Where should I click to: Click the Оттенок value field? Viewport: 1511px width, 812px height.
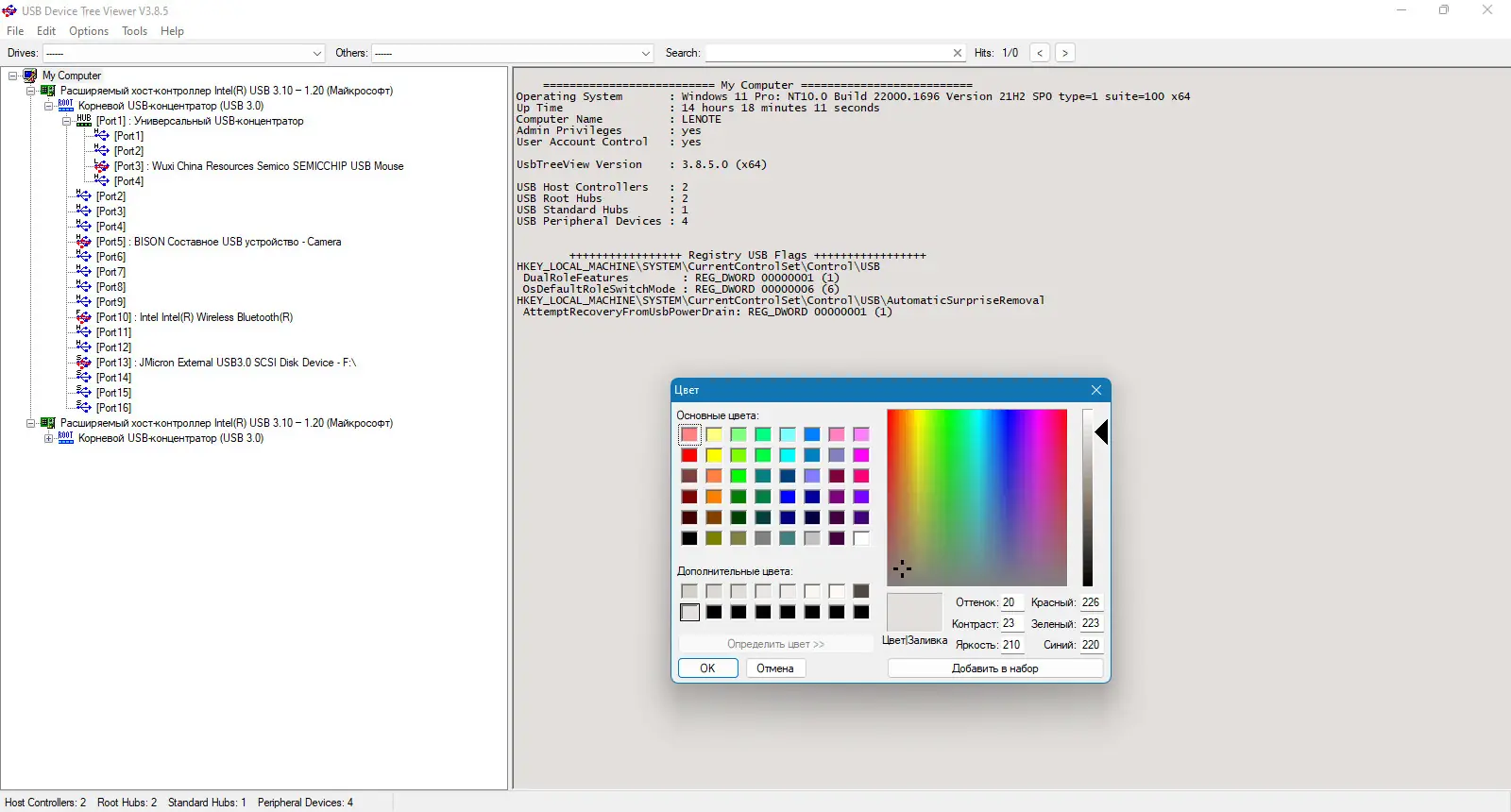(1011, 602)
